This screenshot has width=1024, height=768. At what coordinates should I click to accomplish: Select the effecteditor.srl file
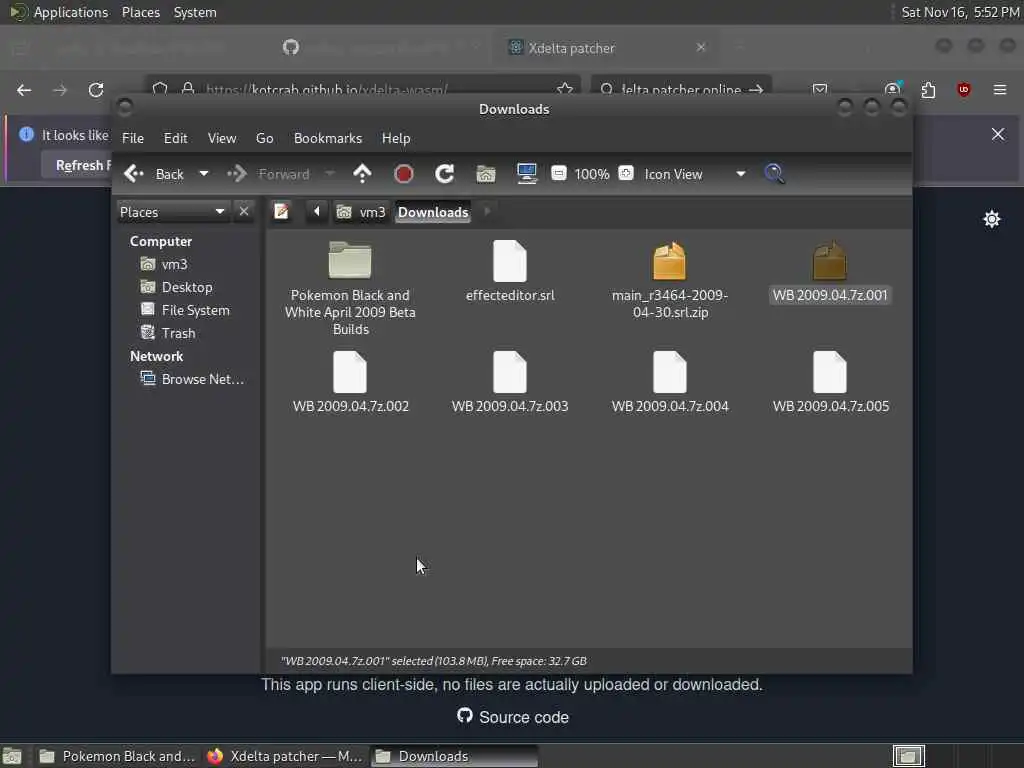pyautogui.click(x=510, y=270)
